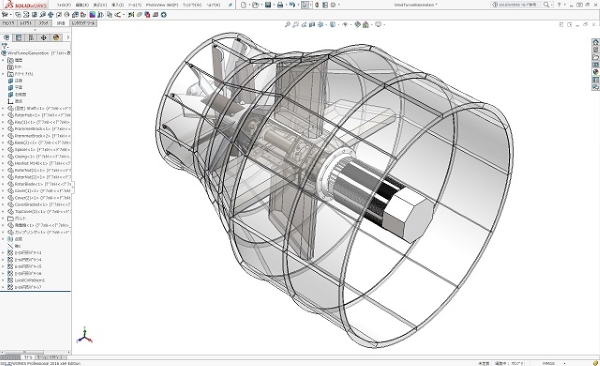Toggle the menu bar pin icon
Viewport: 600px width, 366px height.
coord(230,5)
